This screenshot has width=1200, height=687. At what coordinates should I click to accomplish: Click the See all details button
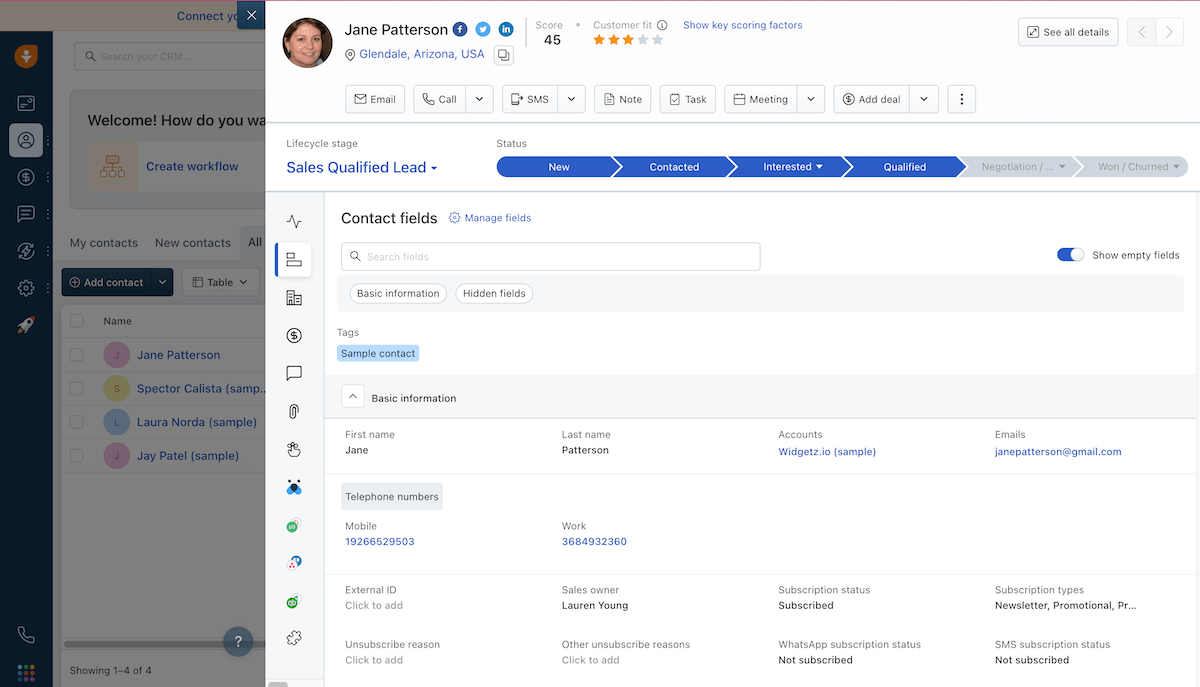click(x=1067, y=32)
